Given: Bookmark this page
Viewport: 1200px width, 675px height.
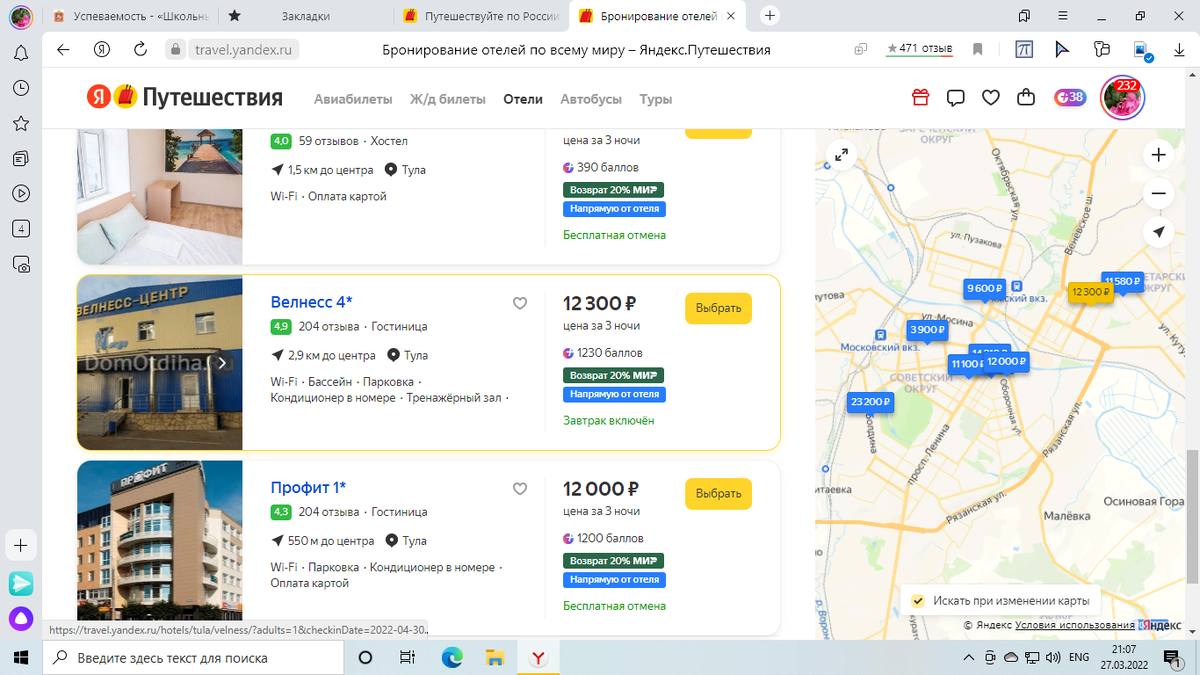Looking at the screenshot, I should coord(978,50).
